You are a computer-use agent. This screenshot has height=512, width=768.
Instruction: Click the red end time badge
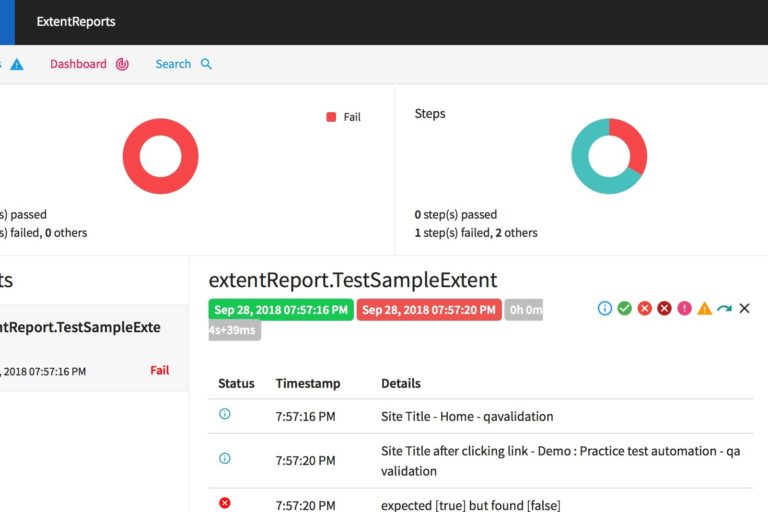point(429,310)
